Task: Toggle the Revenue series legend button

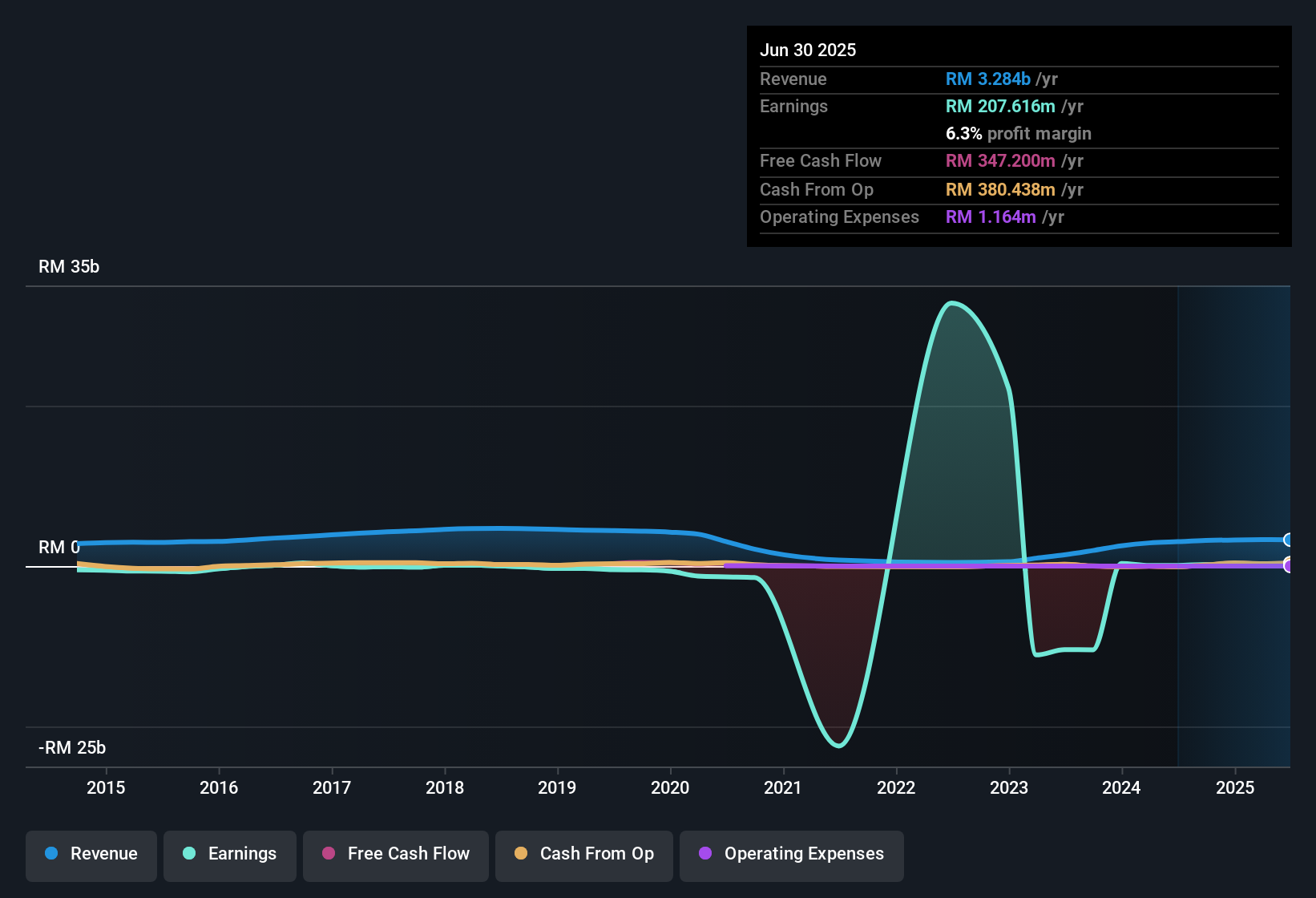Action: (x=91, y=855)
